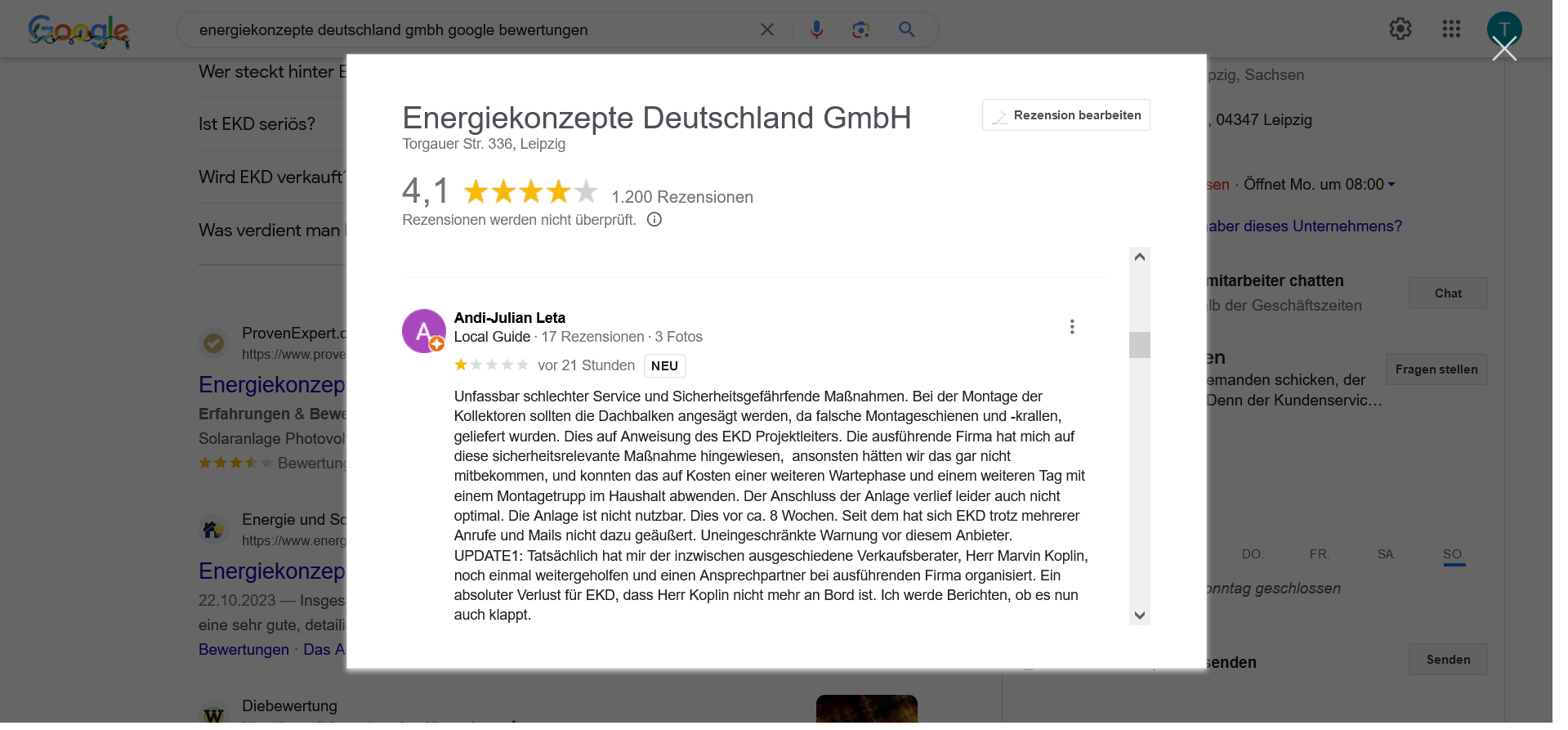
Task: Click the Fragen stellen button
Action: (1436, 369)
